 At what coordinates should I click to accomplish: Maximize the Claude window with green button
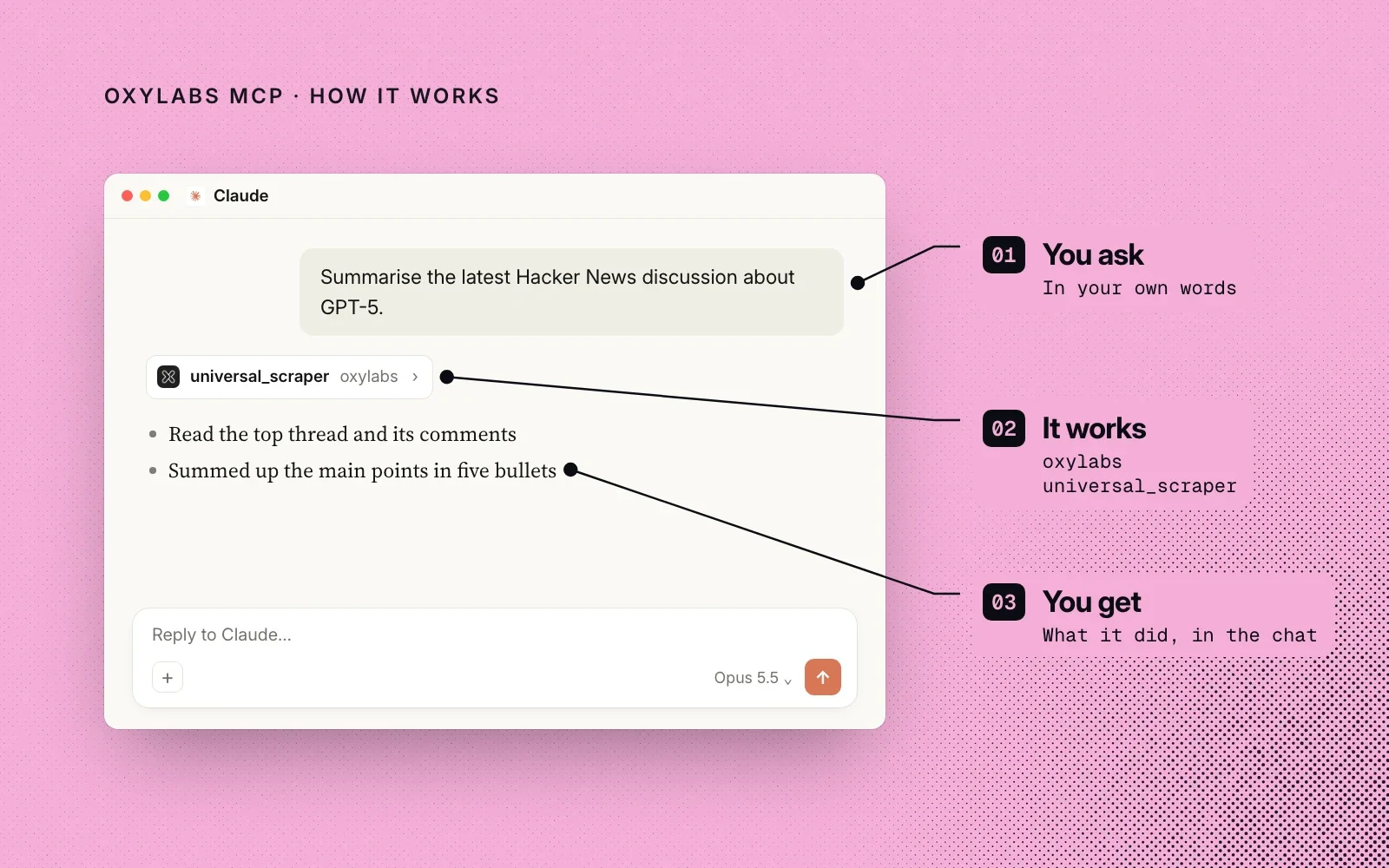click(163, 196)
